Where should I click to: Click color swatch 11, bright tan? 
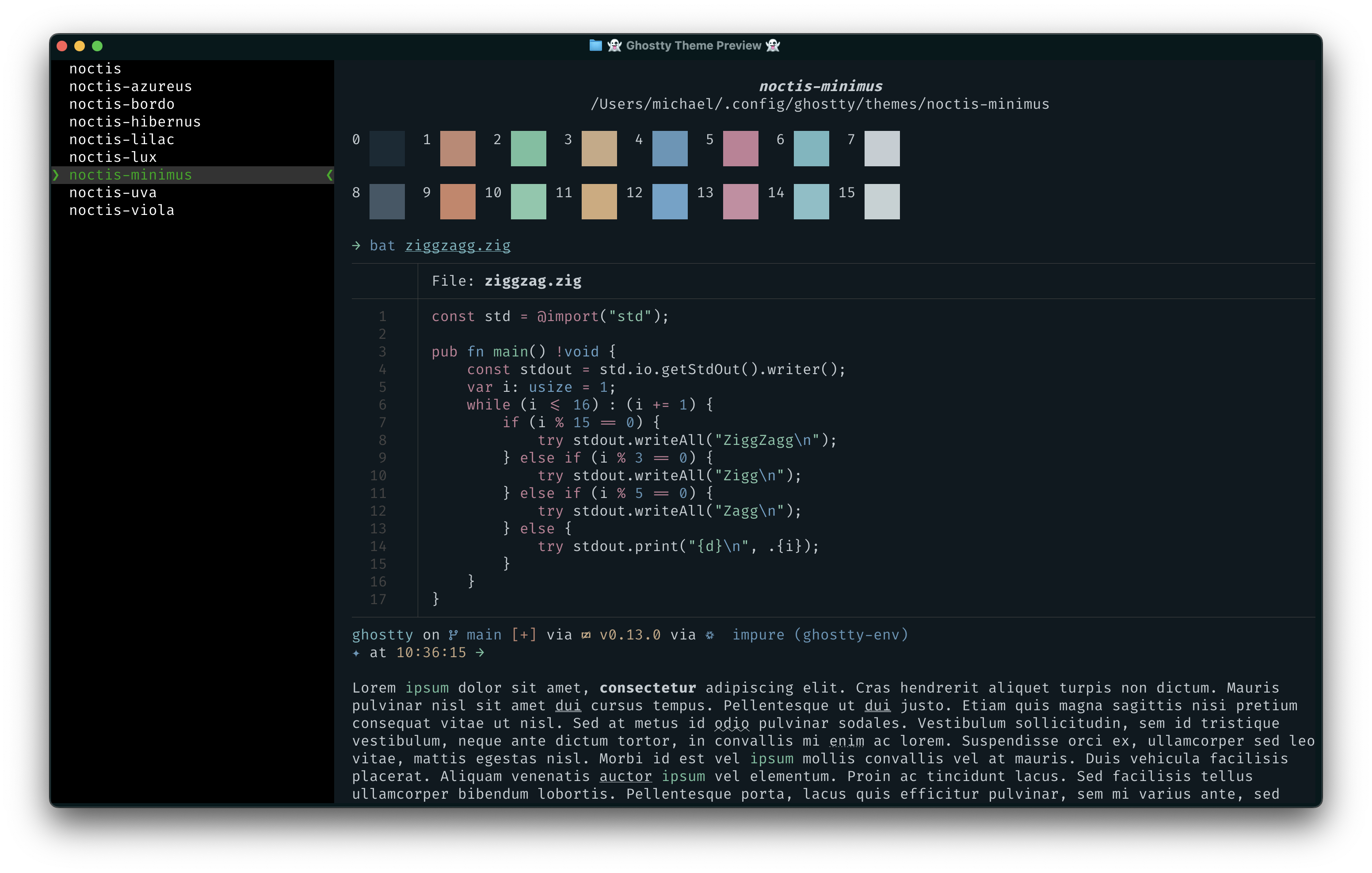599,201
